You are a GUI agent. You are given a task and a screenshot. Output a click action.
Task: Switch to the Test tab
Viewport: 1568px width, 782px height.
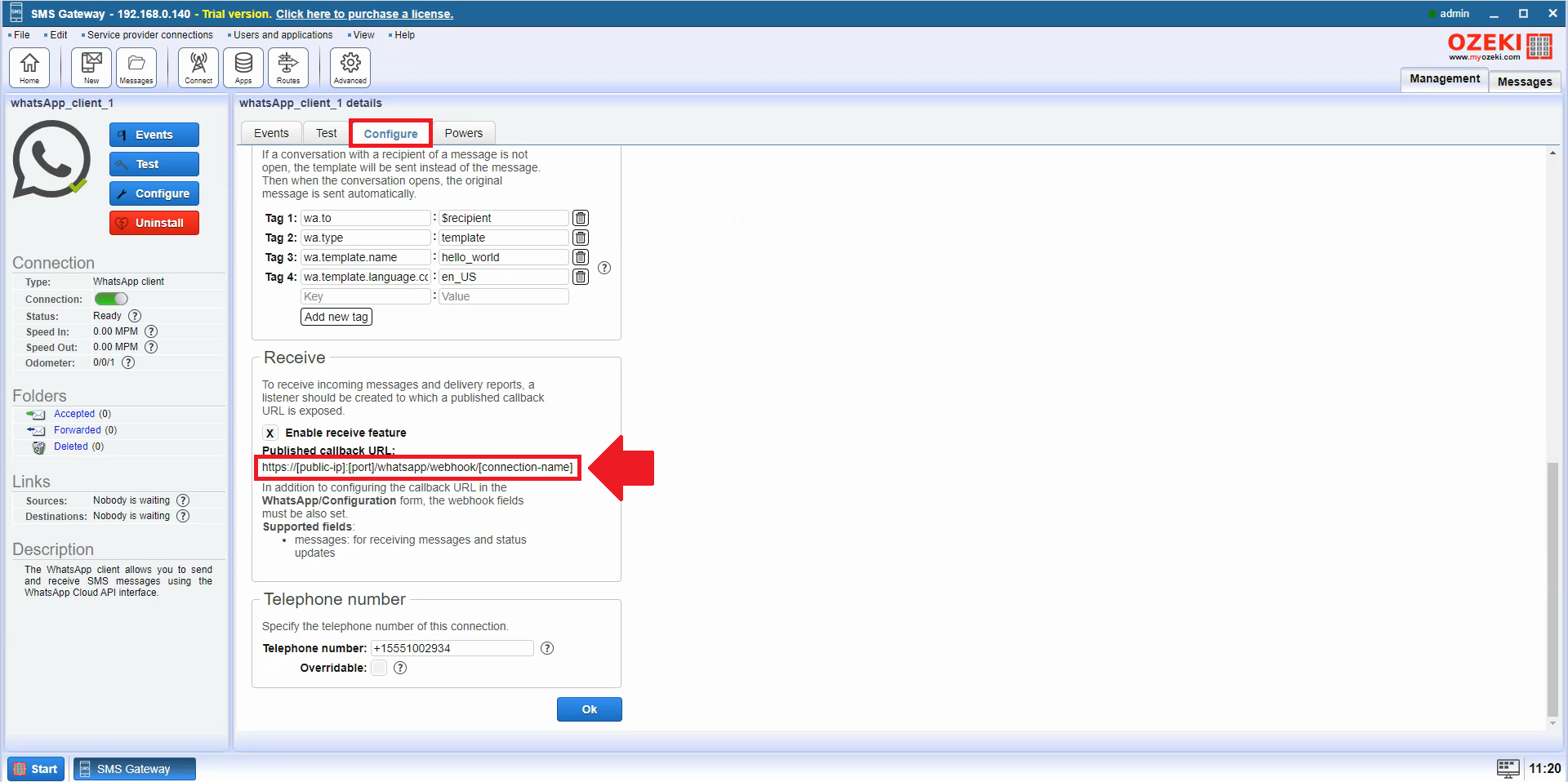[x=327, y=133]
